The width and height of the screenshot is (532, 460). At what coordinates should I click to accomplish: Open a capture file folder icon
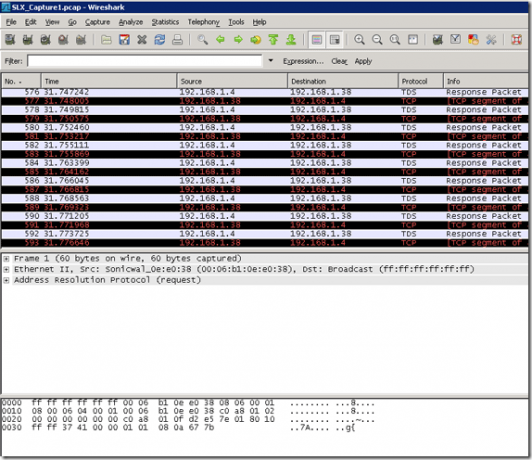(106, 40)
